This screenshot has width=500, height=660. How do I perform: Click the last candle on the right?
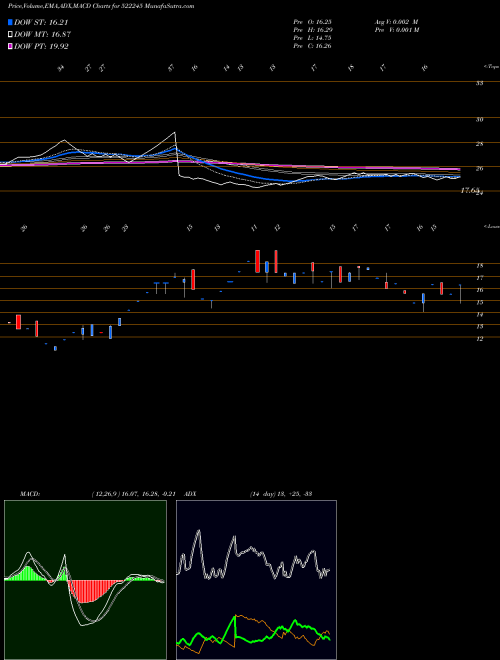coord(460,294)
